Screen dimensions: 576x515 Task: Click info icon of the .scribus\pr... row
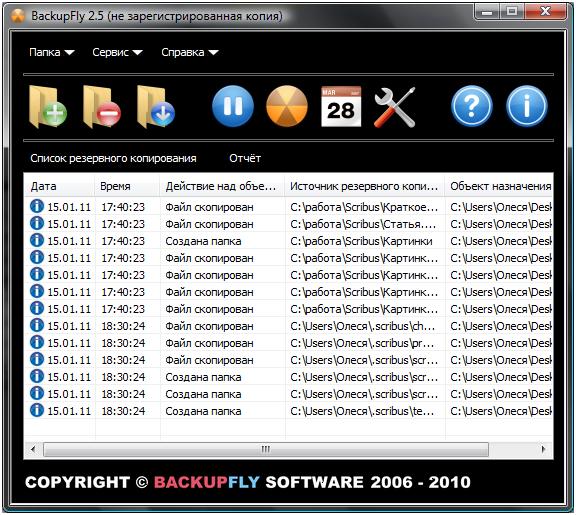tap(37, 342)
